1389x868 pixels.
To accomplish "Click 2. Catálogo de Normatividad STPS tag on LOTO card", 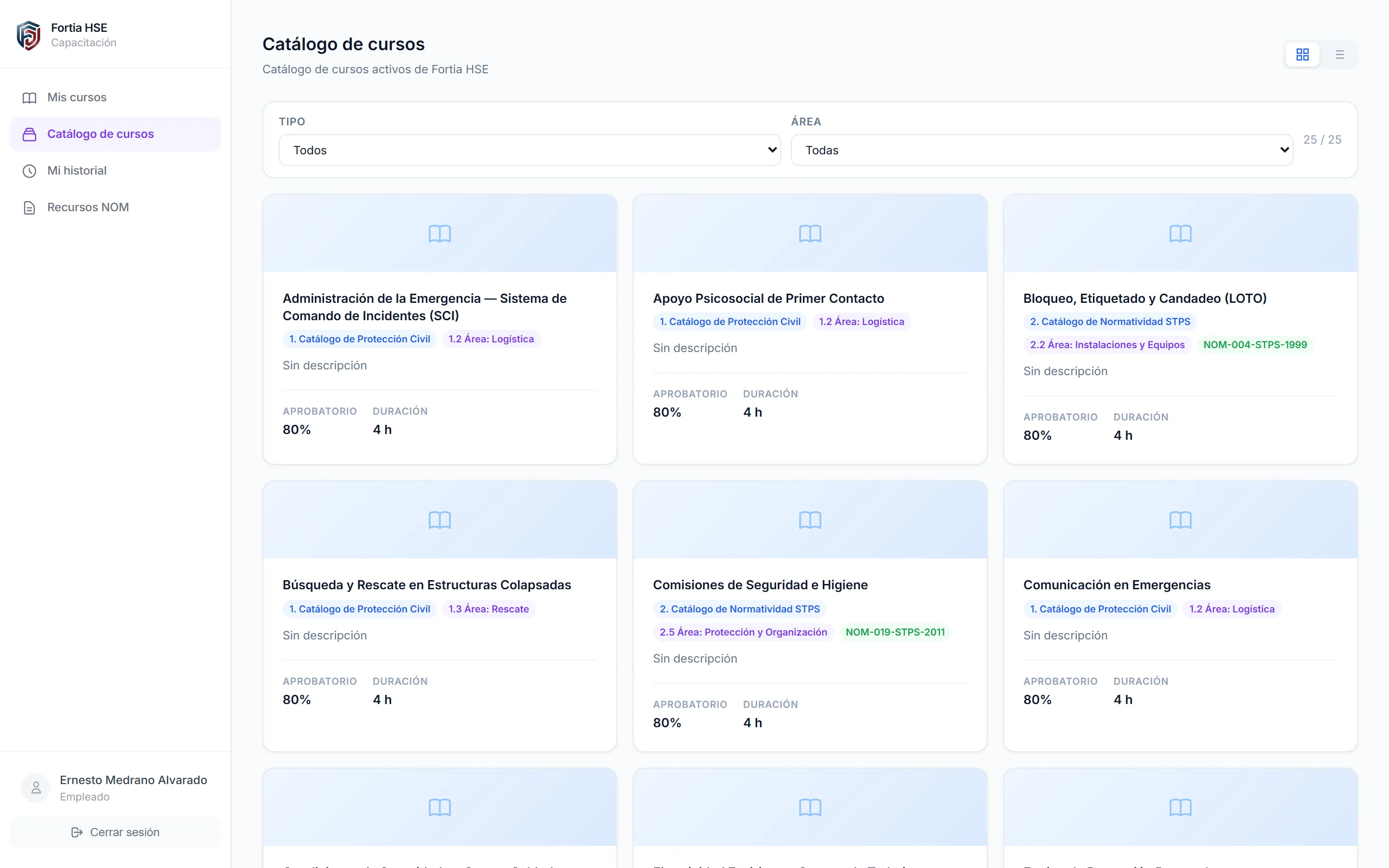I will [x=1109, y=322].
